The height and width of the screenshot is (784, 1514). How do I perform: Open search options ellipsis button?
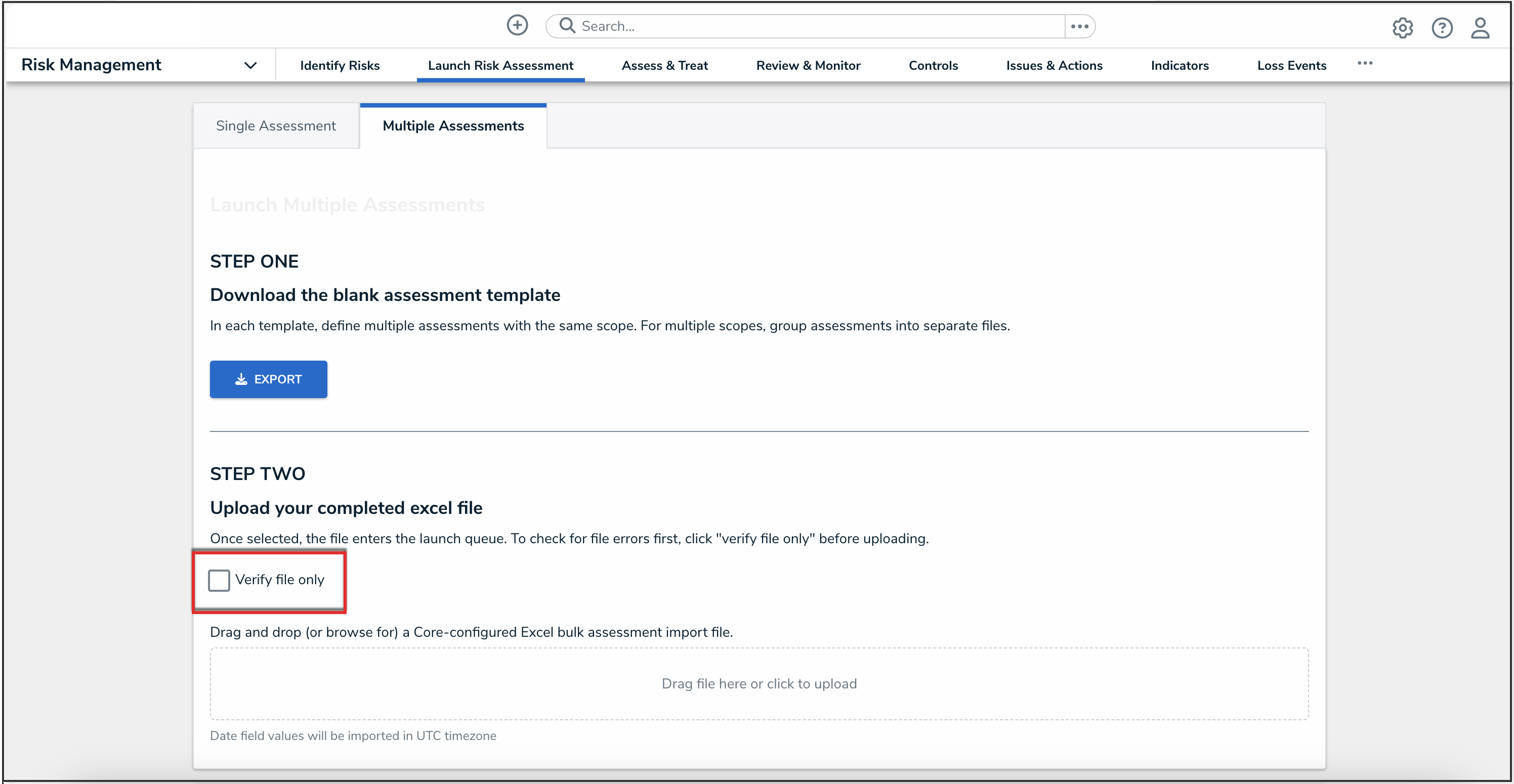(1080, 26)
